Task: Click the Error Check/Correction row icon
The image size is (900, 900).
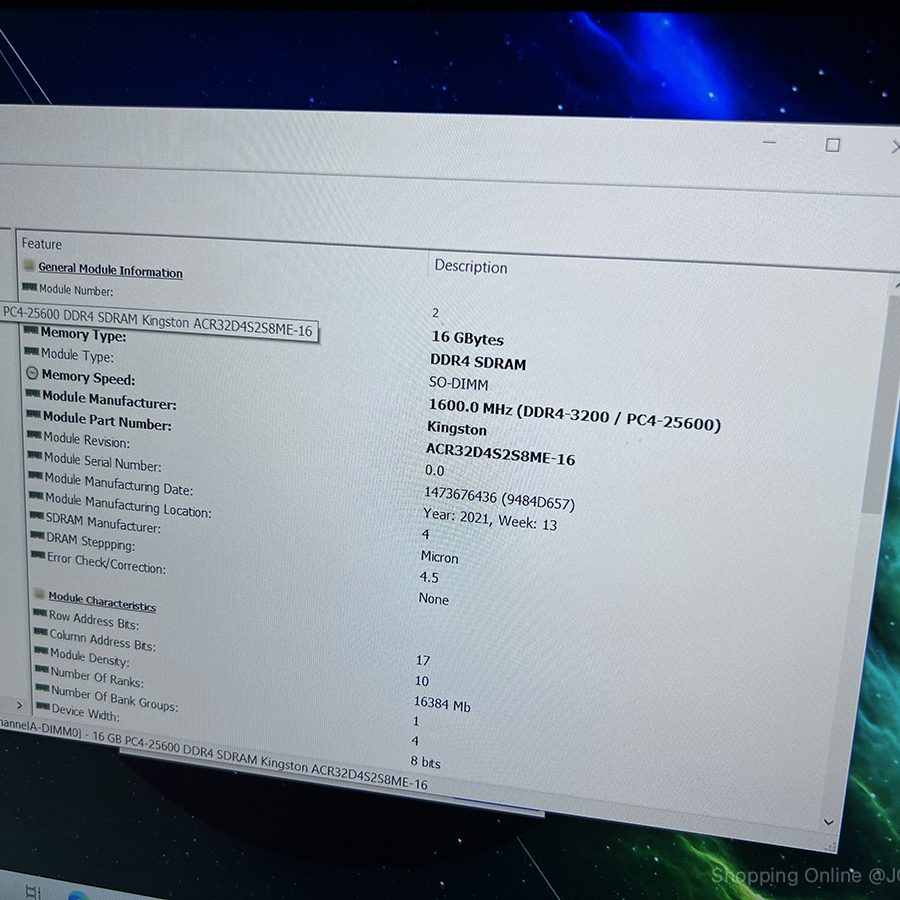Action: tap(38, 554)
